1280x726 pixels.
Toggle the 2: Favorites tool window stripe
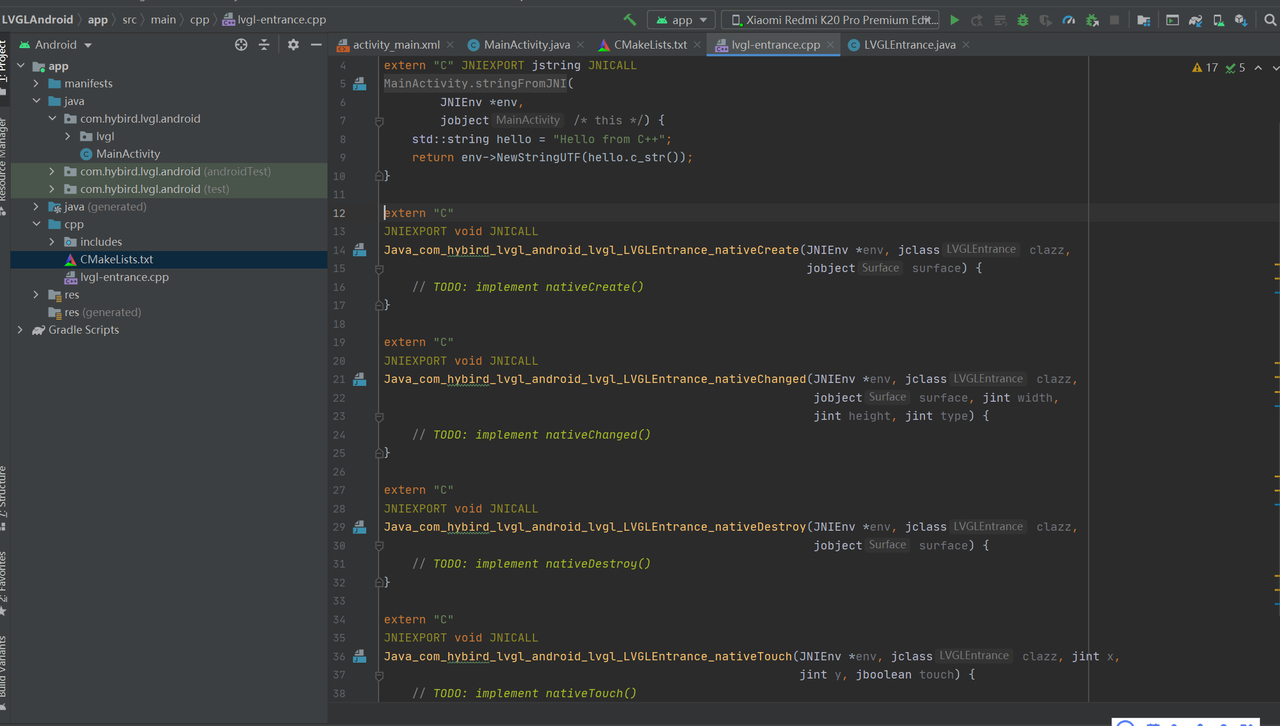coord(4,583)
